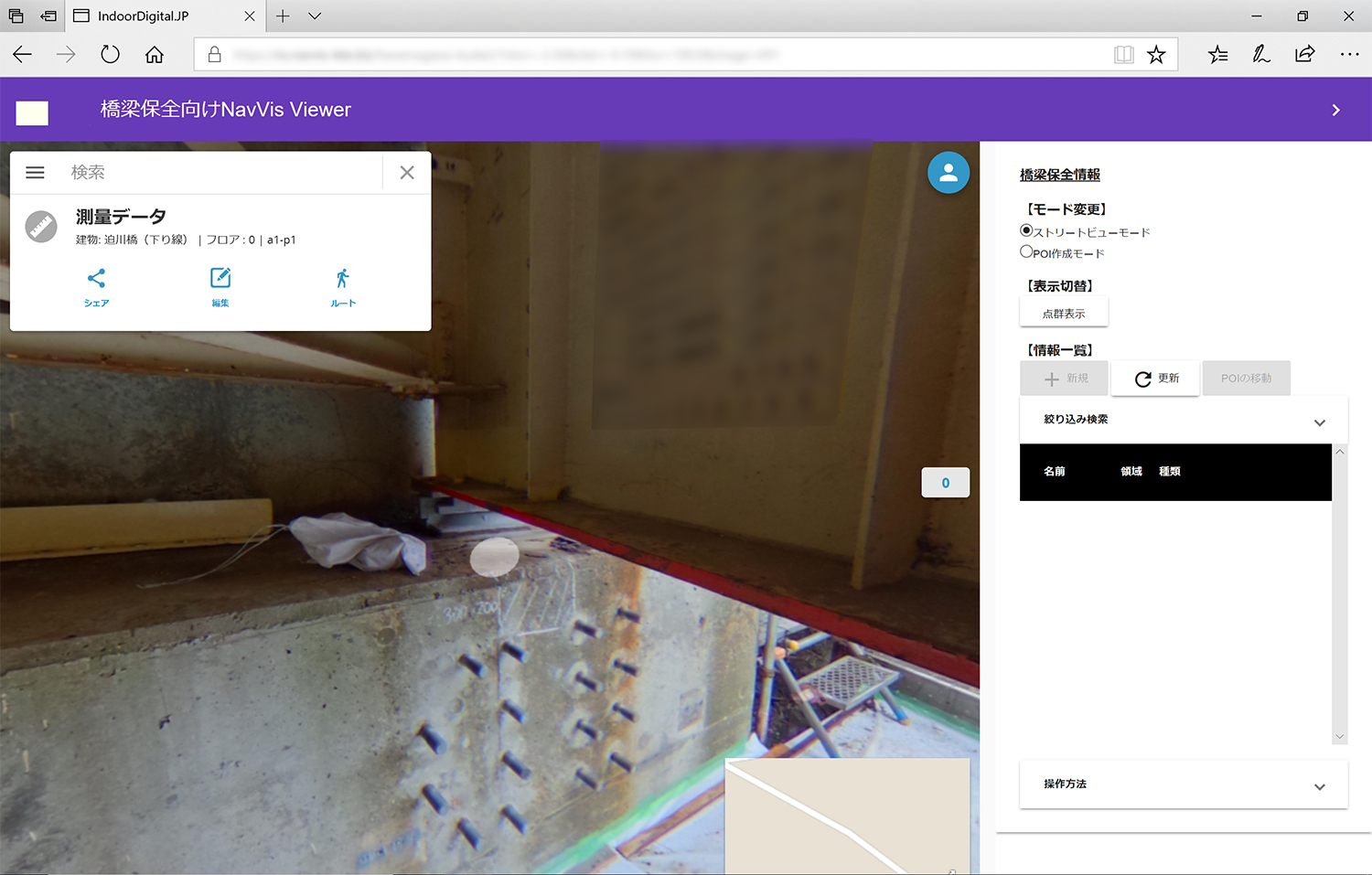Open the browser tab list dropdown
The width and height of the screenshot is (1372, 875).
(315, 16)
